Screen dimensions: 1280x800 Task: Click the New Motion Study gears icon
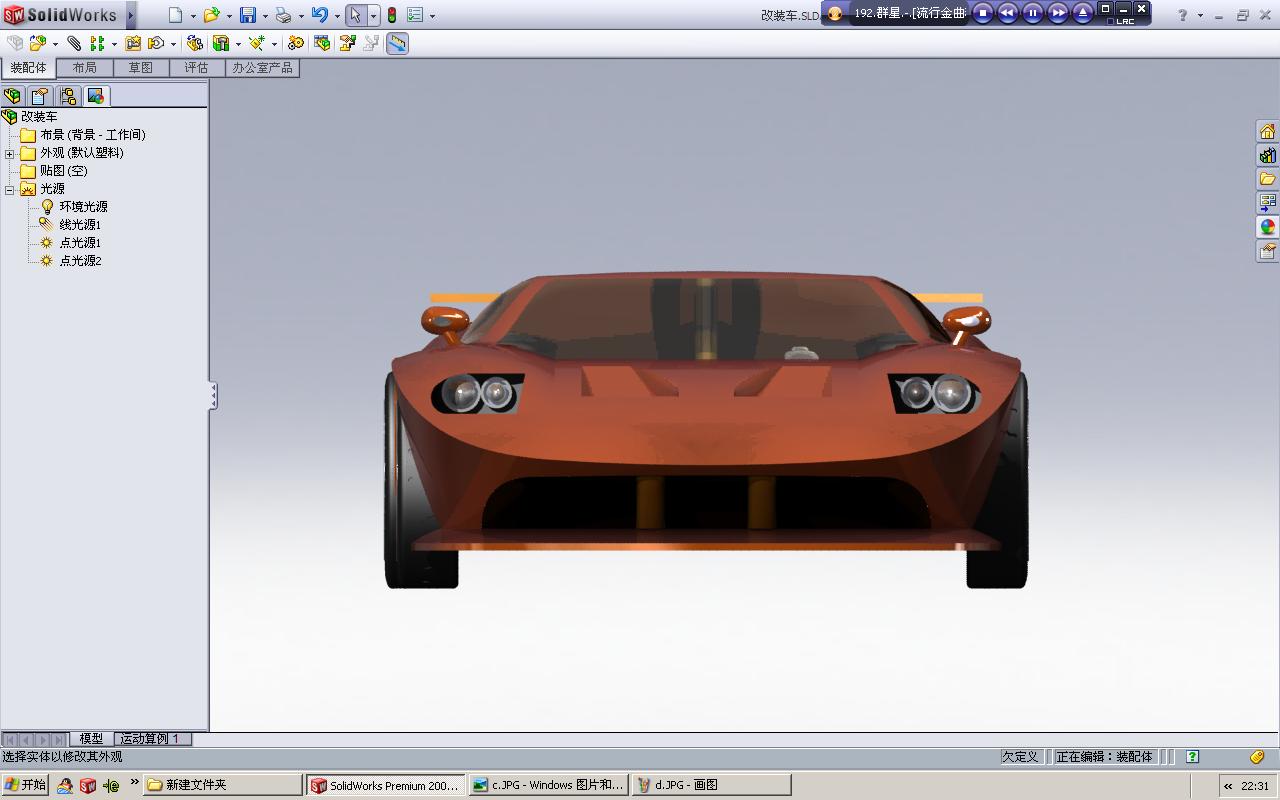click(296, 43)
